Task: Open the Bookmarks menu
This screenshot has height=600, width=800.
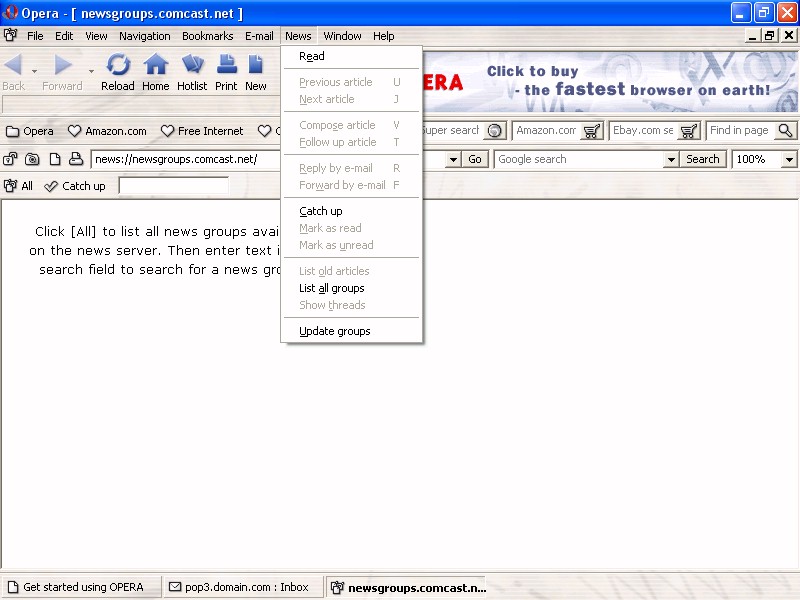Action: point(208,36)
